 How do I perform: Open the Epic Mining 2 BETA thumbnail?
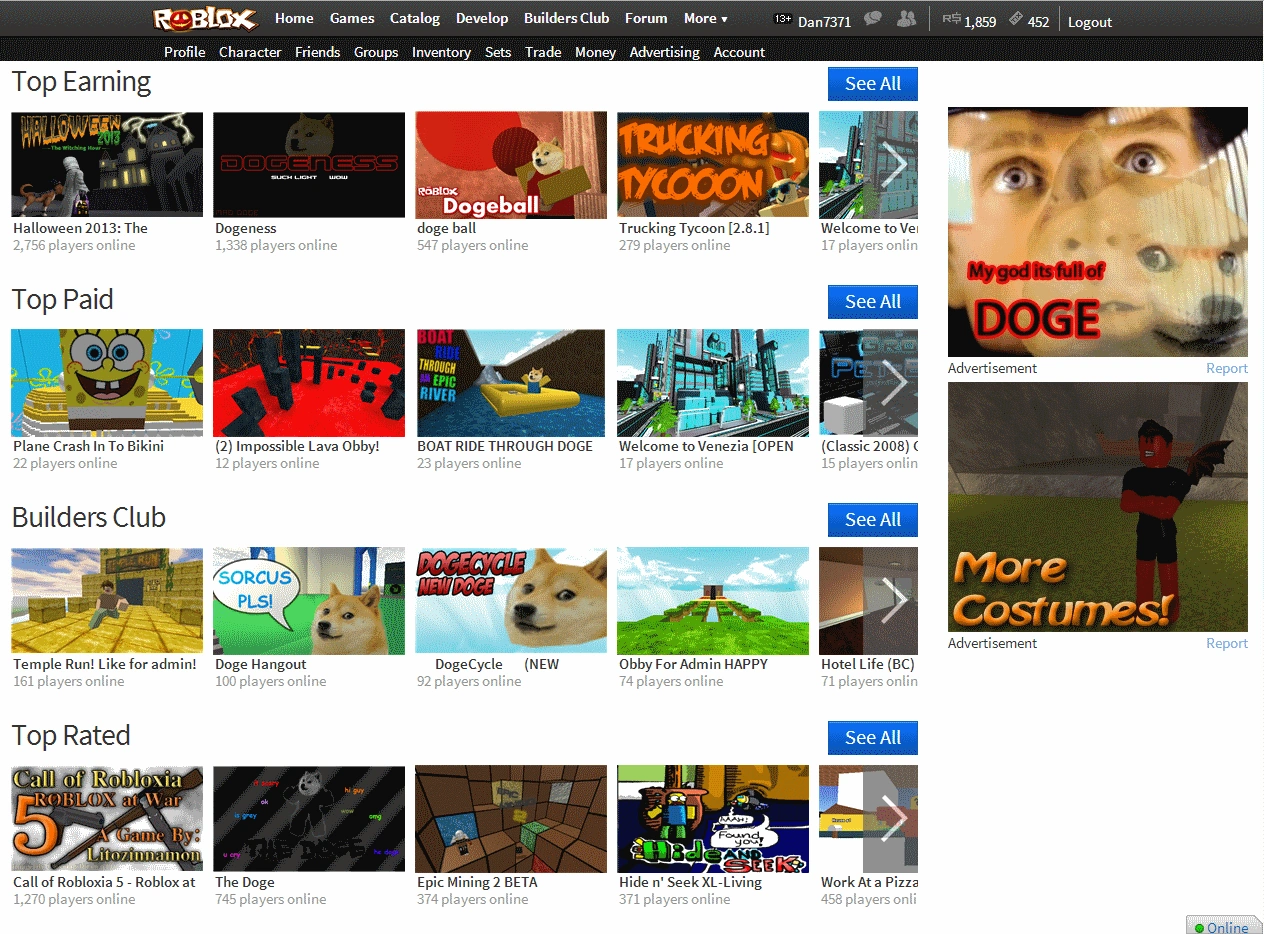pos(511,818)
